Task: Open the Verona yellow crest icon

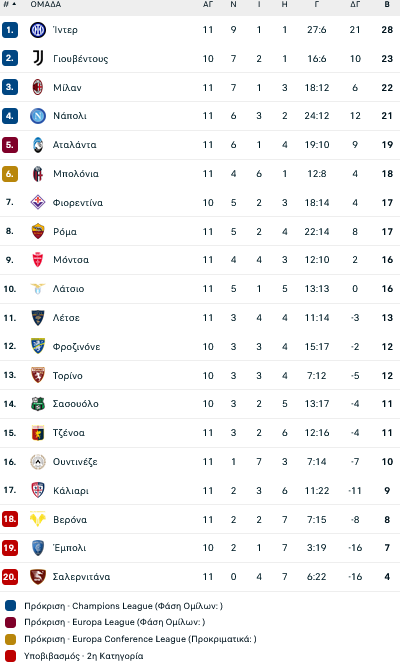Action: [38, 519]
